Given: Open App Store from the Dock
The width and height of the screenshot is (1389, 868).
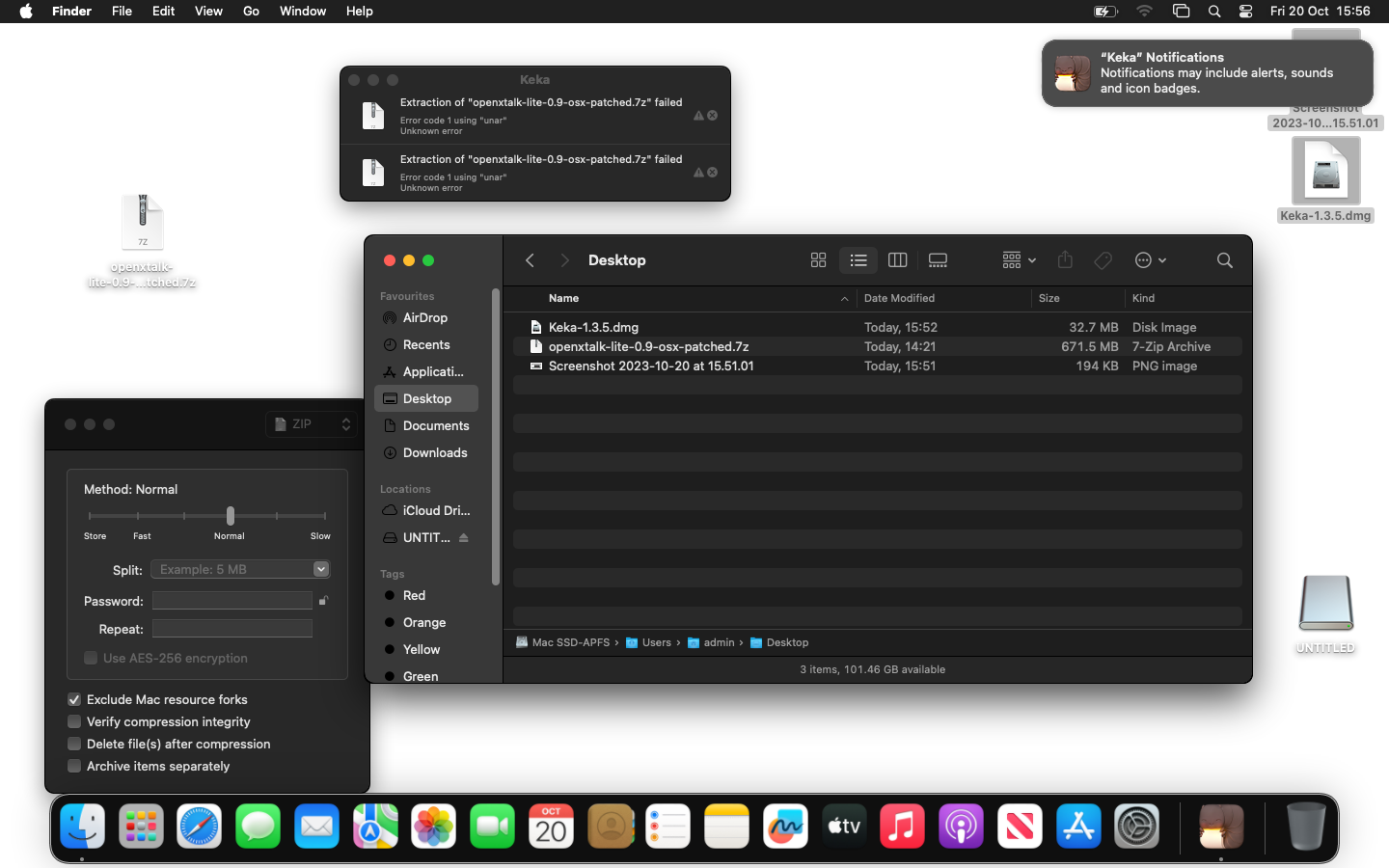Looking at the screenshot, I should pos(1078,827).
